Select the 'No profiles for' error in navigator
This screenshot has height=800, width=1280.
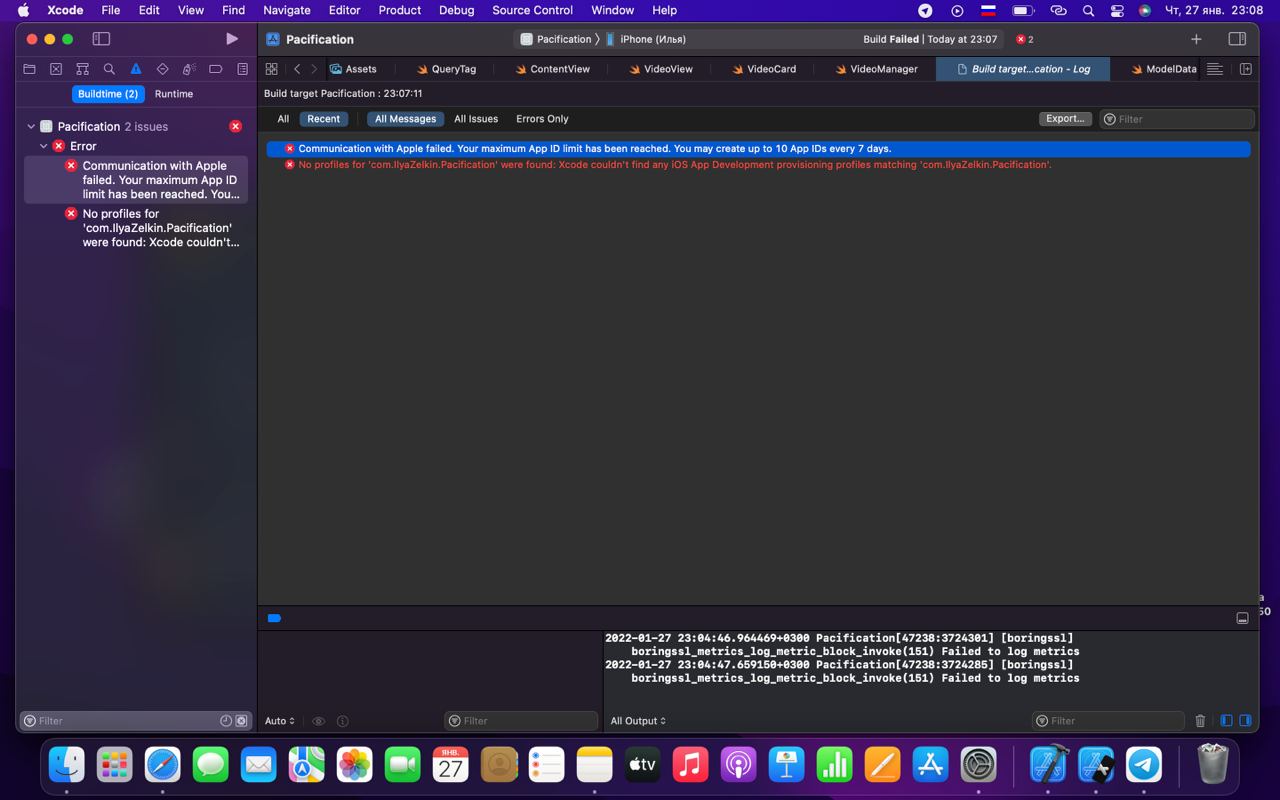[x=136, y=228]
